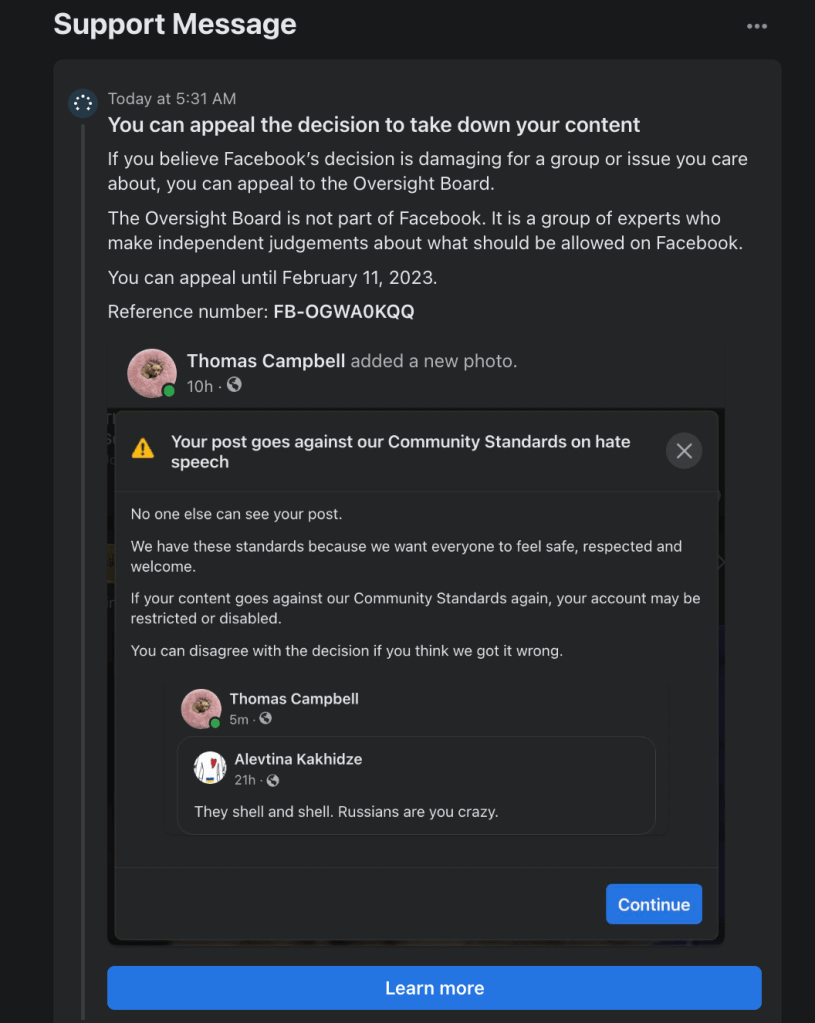815x1023 pixels.
Task: Click the 21h timestamp on shared post
Action: (246, 780)
